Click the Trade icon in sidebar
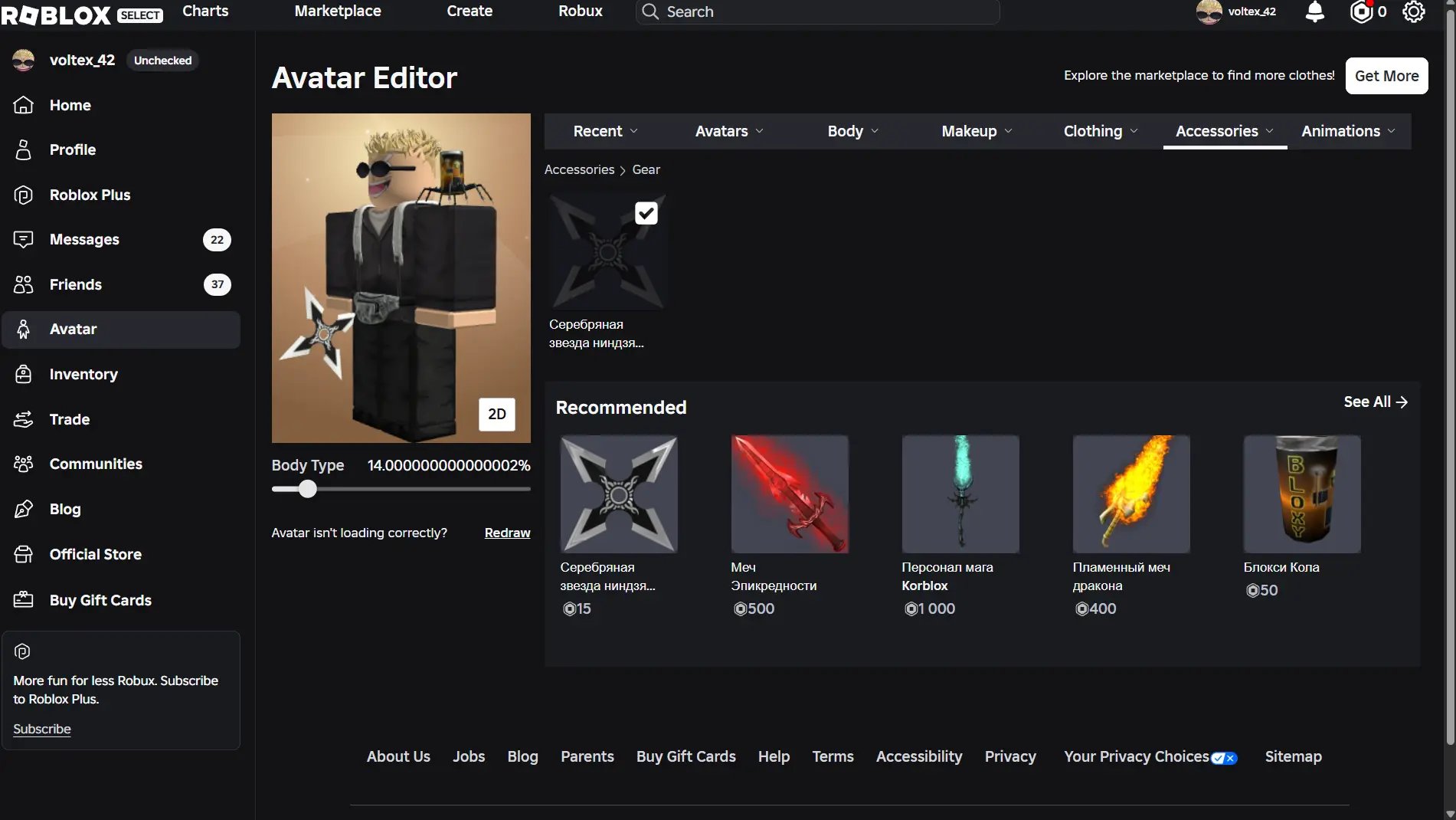Screen dimensions: 1456x820 (x=24, y=419)
